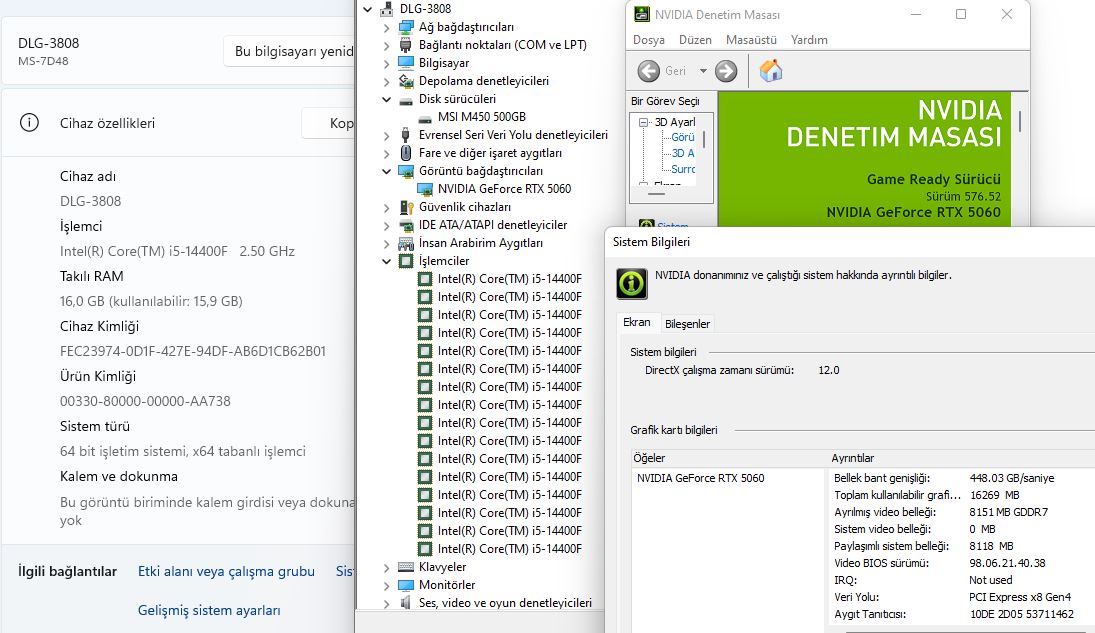
Task: Select NVIDIA GeForce RTX 5060 in Öğeler list
Action: (x=700, y=478)
